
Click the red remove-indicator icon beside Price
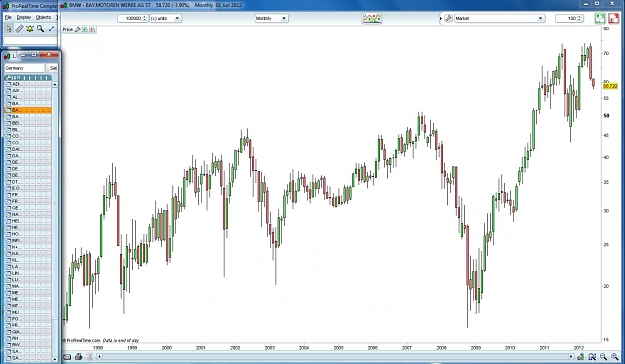click(x=92, y=30)
